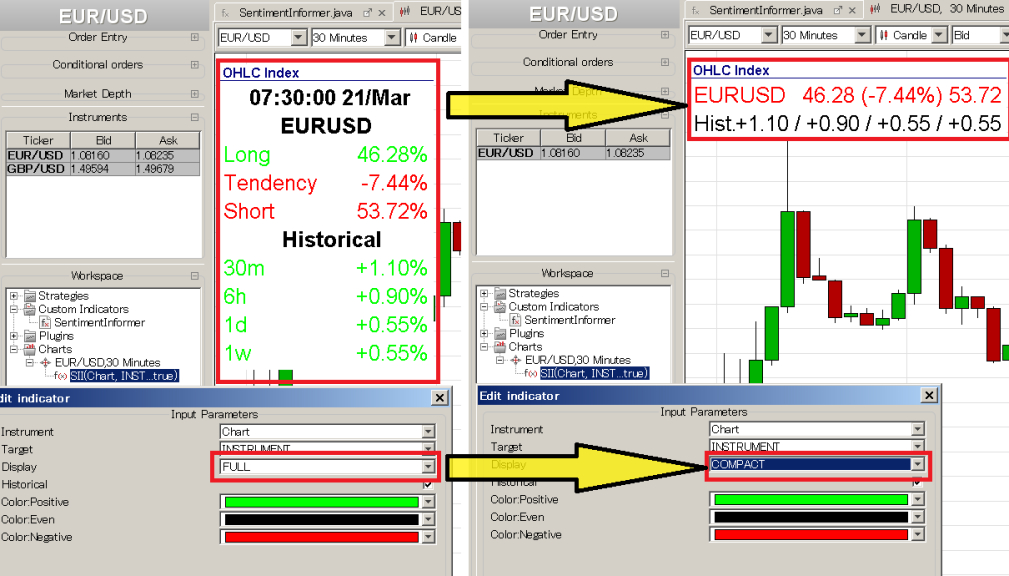The width and height of the screenshot is (1009, 576).
Task: Click Strategies folder icon in left workspace
Action: [30, 296]
